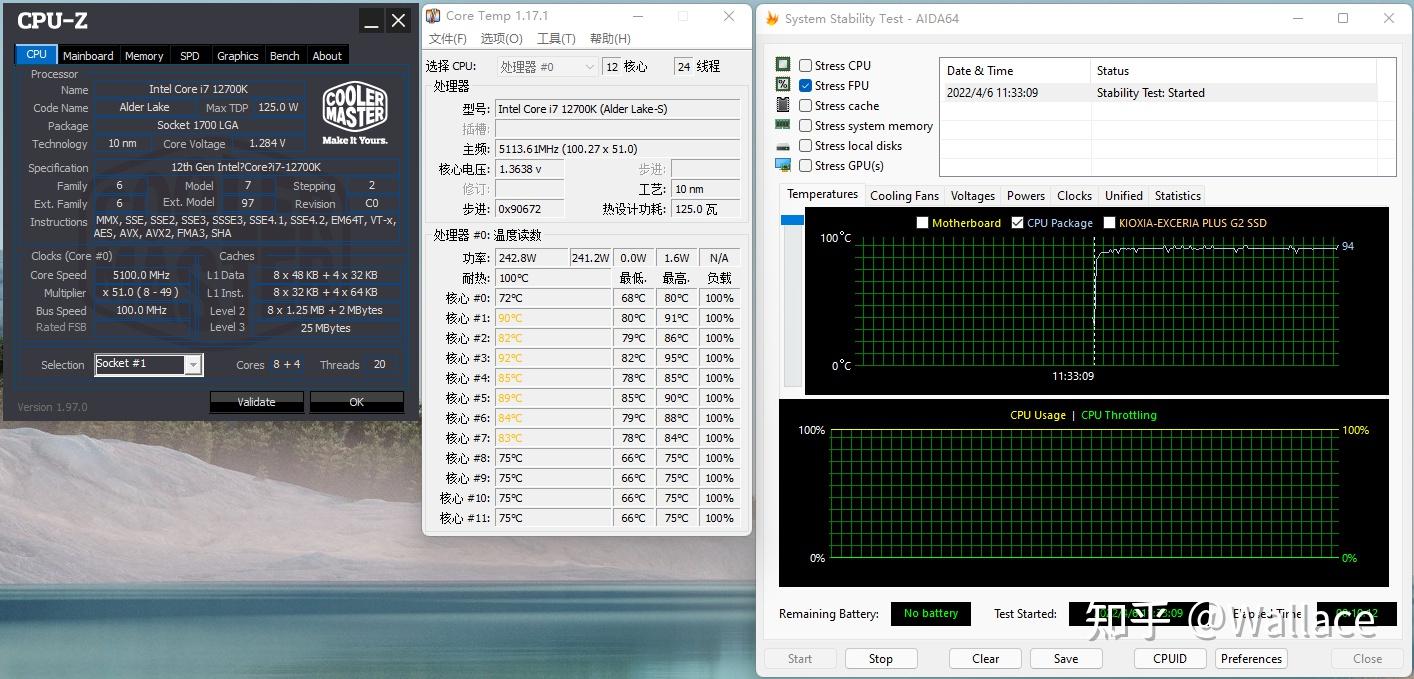Click the 型号 processor model field
The image size is (1414, 679).
(617, 109)
